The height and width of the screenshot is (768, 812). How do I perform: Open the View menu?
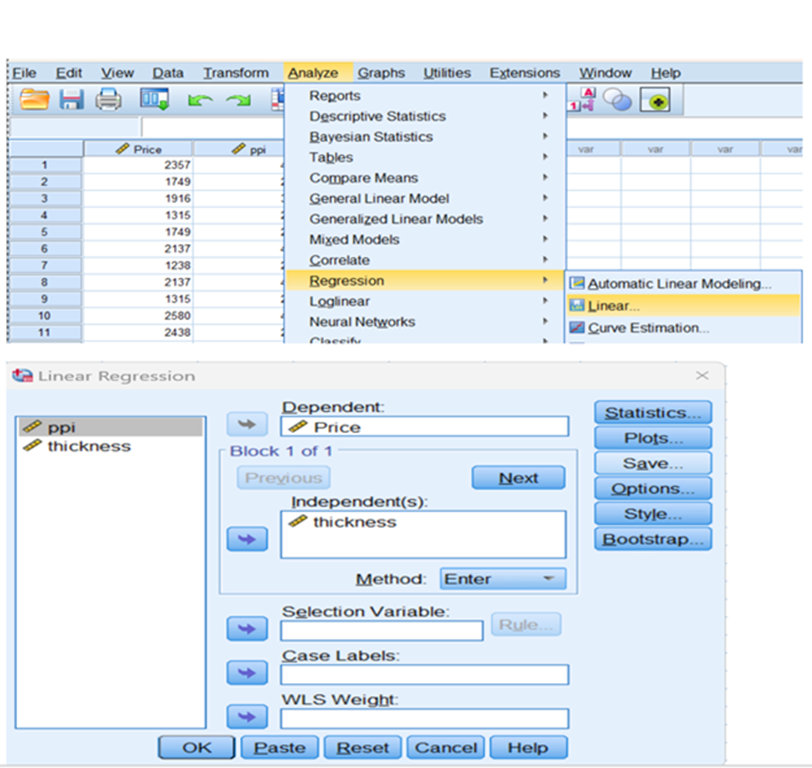(118, 73)
